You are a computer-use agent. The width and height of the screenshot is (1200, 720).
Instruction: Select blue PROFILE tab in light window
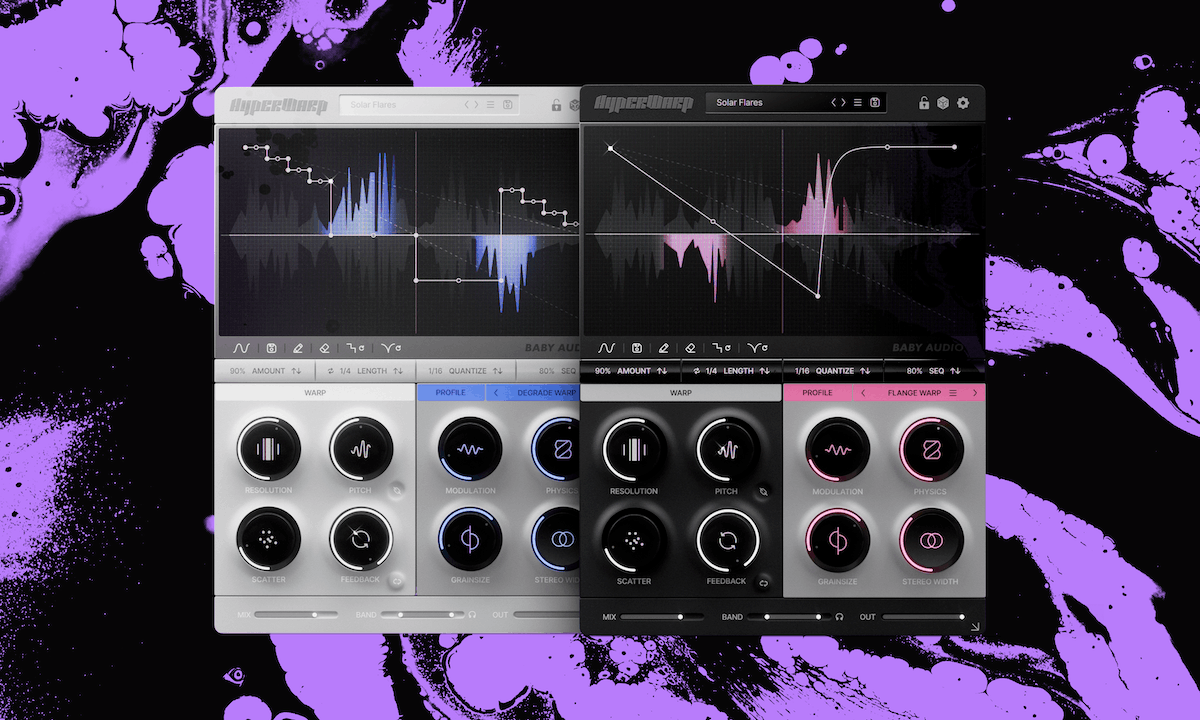tap(451, 393)
